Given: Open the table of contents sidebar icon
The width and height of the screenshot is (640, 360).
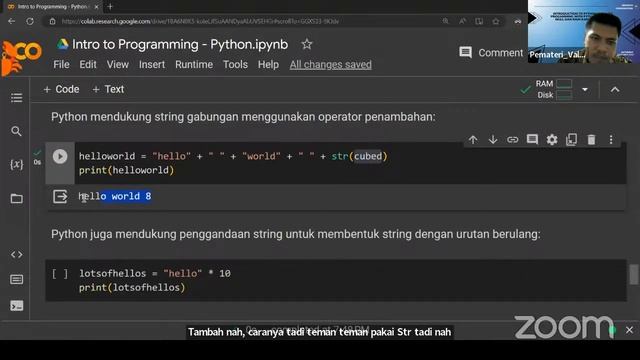Looking at the screenshot, I should point(16,98).
